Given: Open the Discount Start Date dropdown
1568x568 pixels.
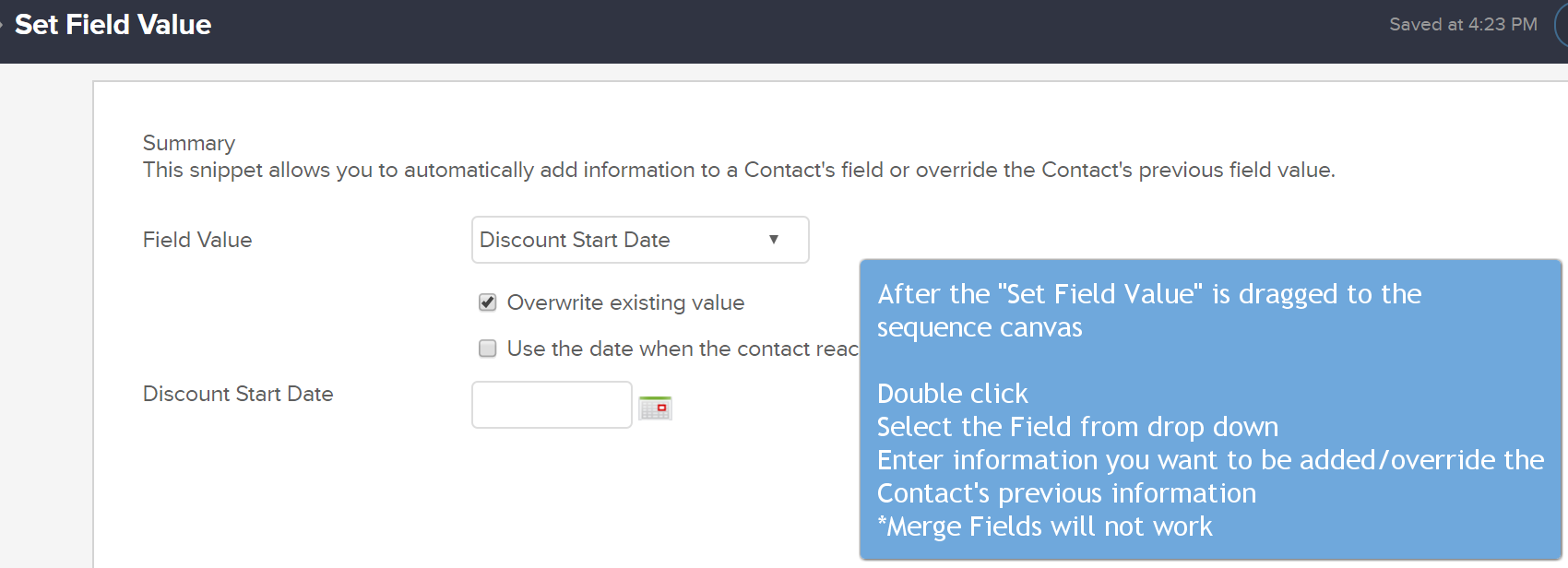Looking at the screenshot, I should point(639,240).
